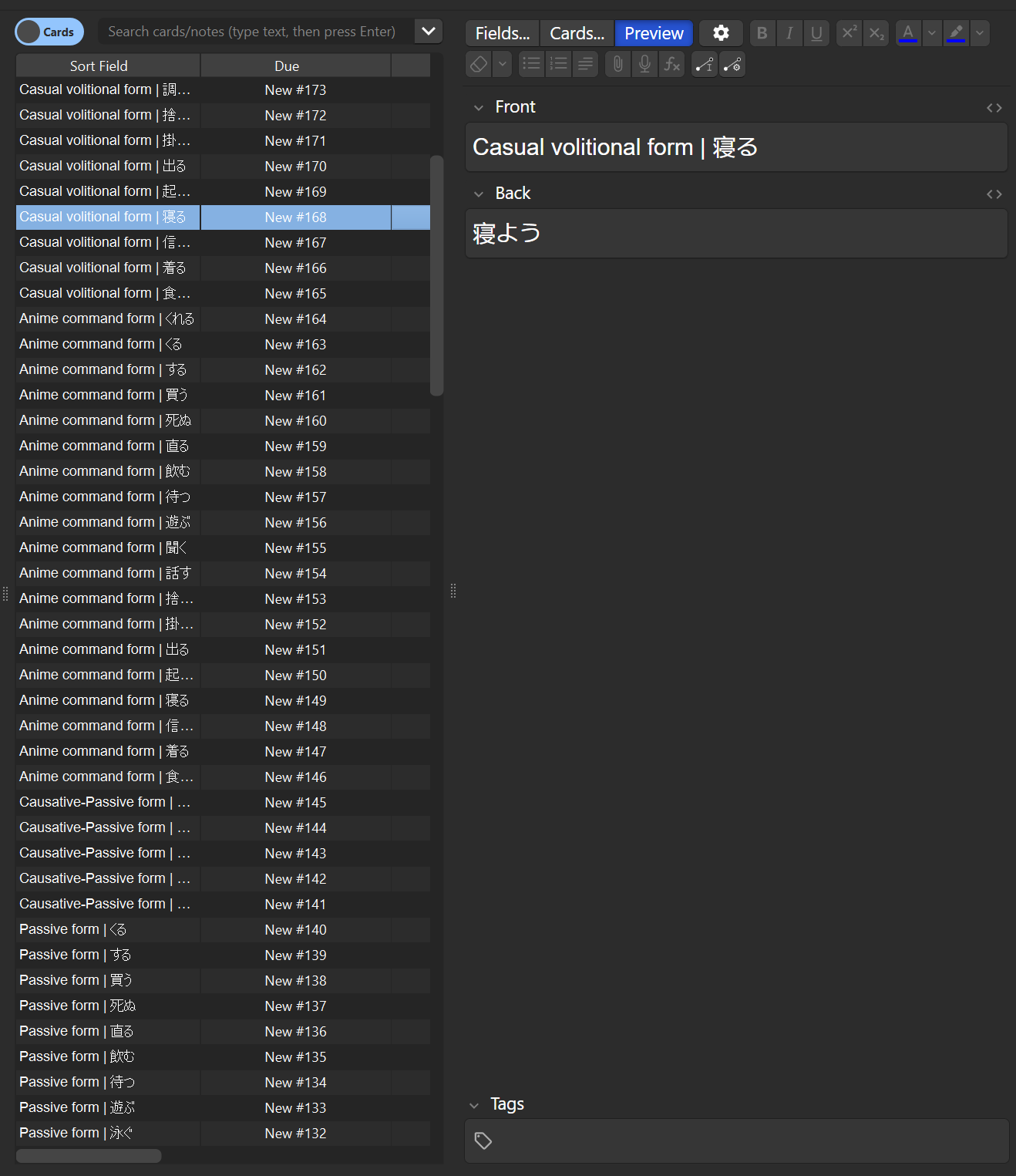Collapse the Back field
The height and width of the screenshot is (1176, 1016).
click(479, 194)
